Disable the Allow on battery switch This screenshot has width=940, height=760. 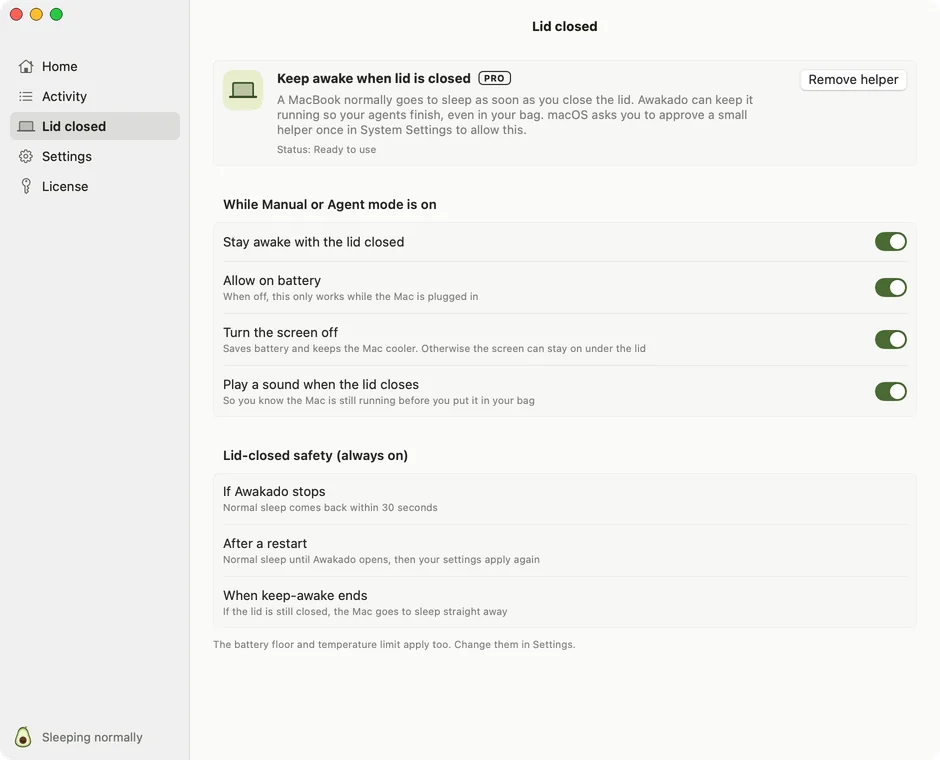tap(890, 288)
